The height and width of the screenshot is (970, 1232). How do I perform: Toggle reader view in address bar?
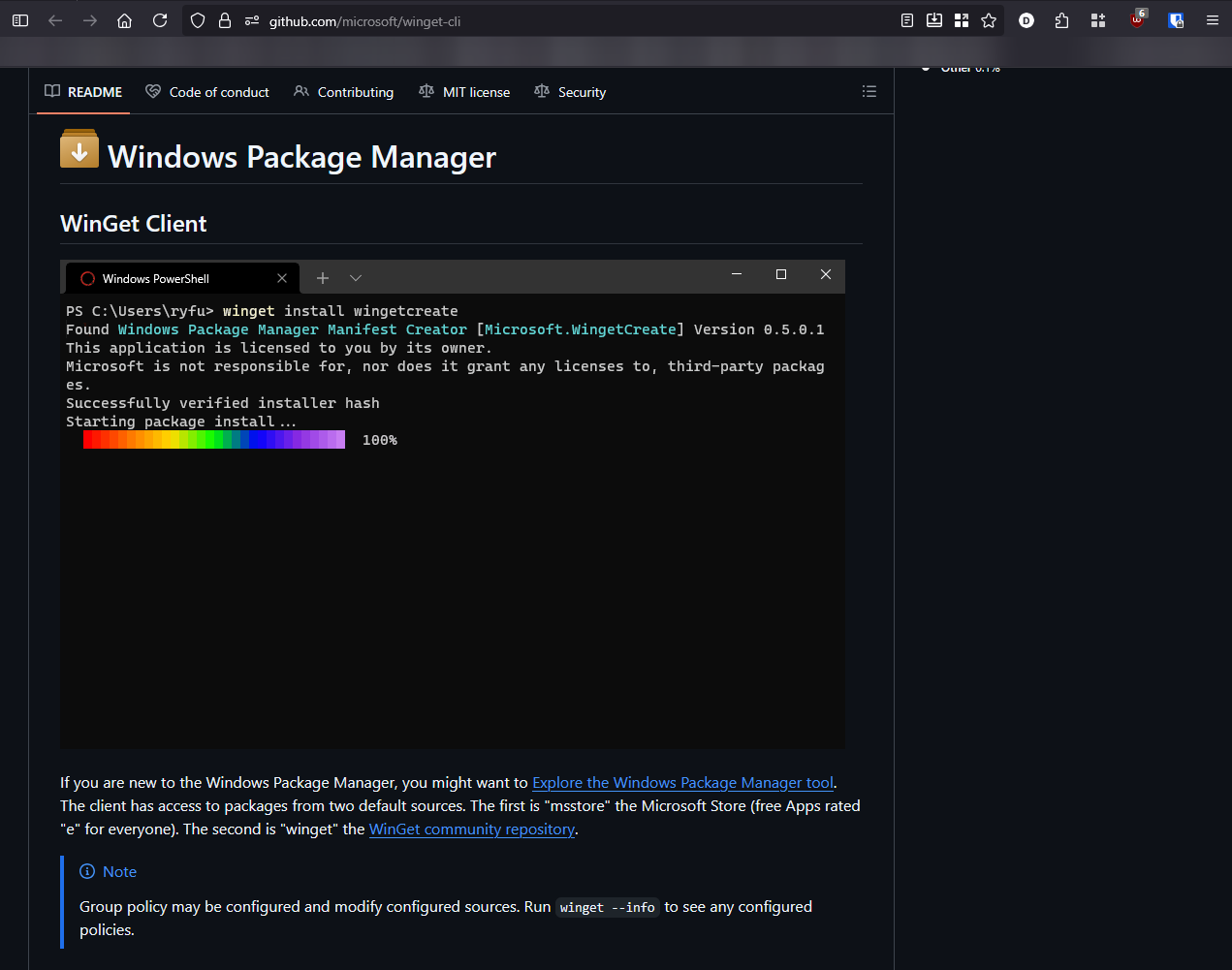click(907, 20)
